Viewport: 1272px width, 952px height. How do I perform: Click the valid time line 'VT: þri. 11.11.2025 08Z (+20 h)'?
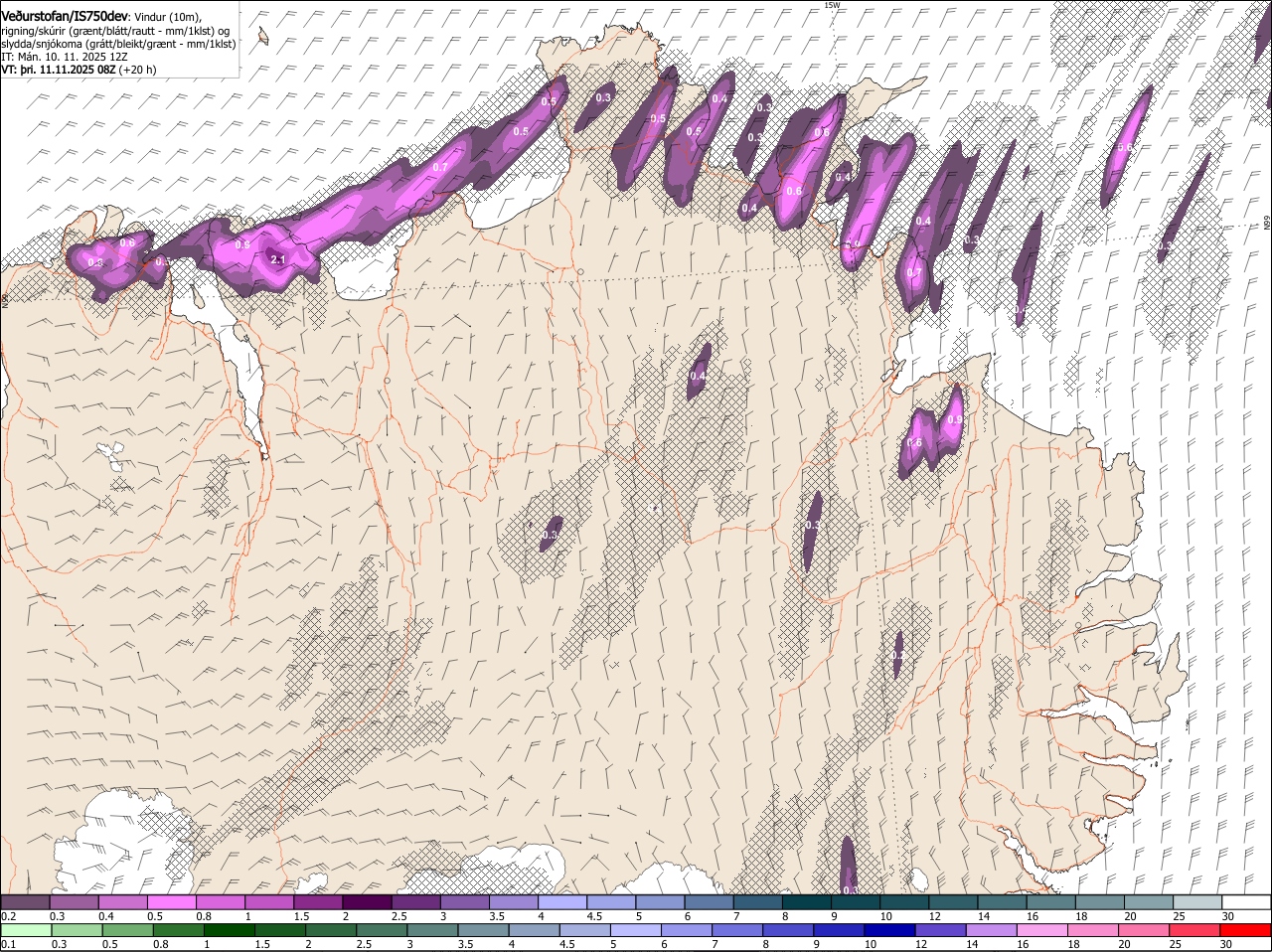coord(79,71)
